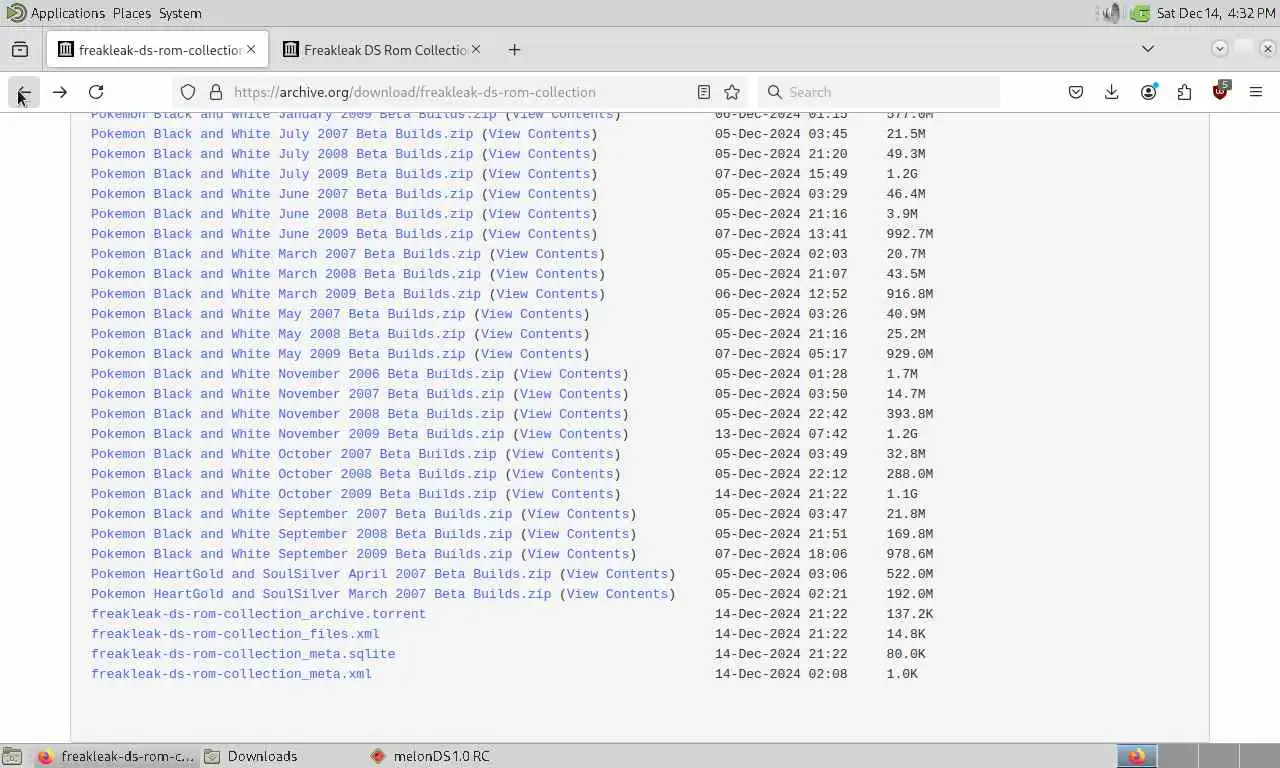Download HeartGold and SoulSilver April 2007 Beta Builds.zip

321,574
